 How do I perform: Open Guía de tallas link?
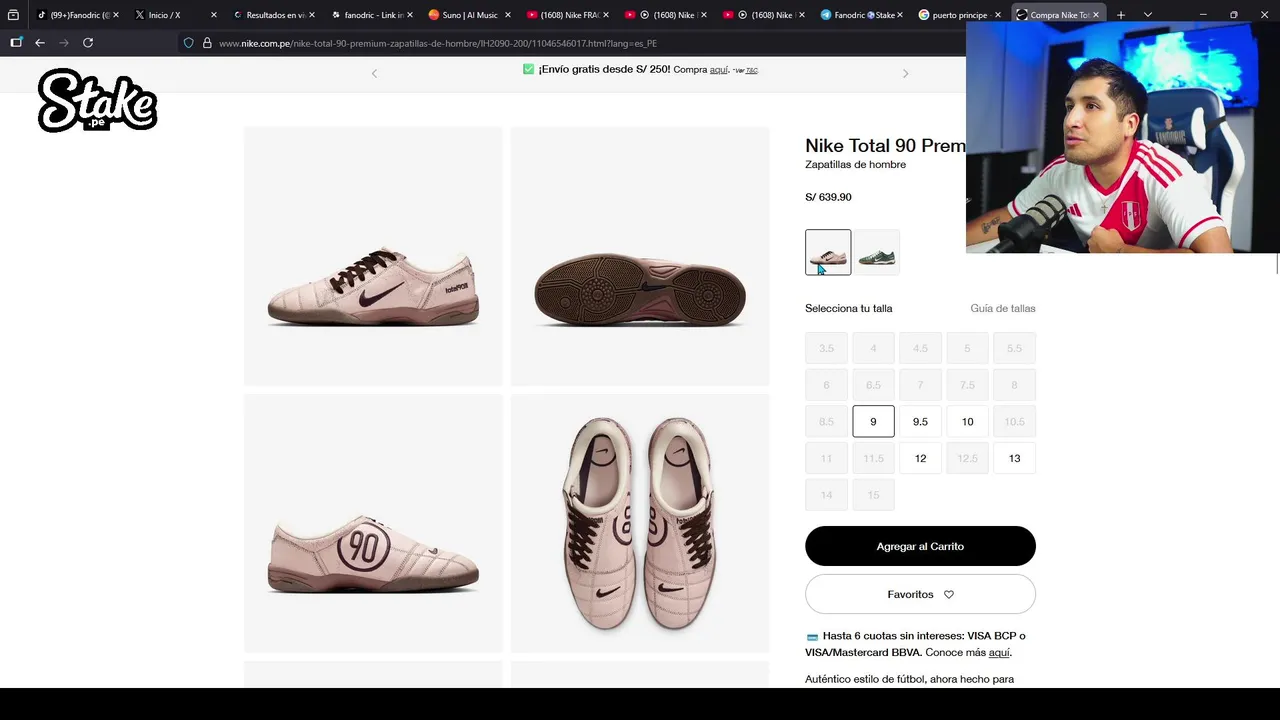pyautogui.click(x=1003, y=308)
